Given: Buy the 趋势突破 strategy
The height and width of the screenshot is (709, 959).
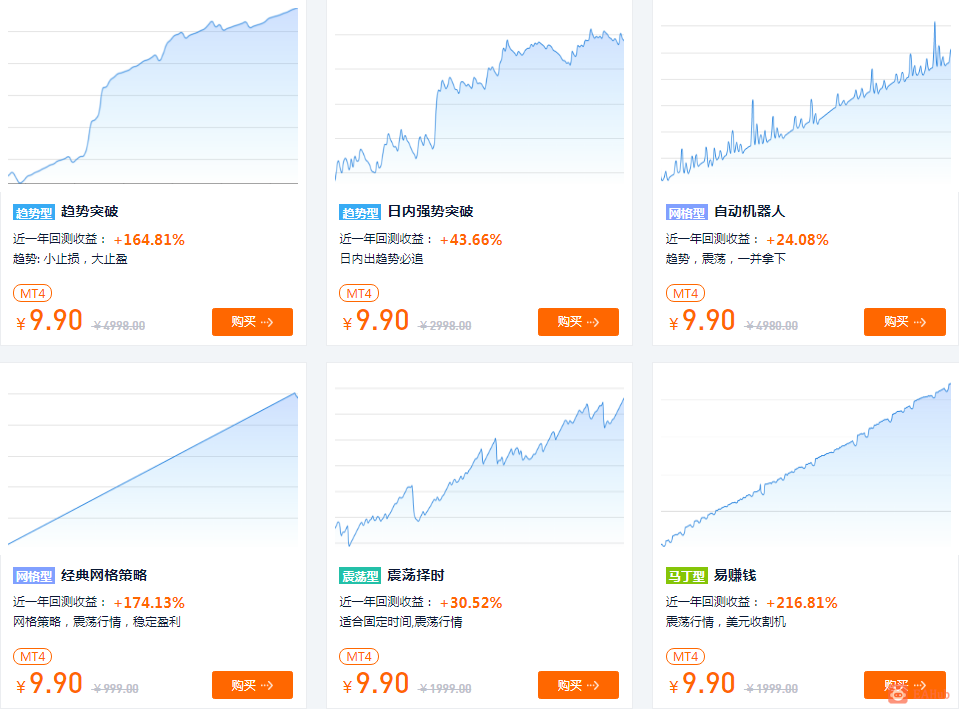Looking at the screenshot, I should pyautogui.click(x=252, y=322).
